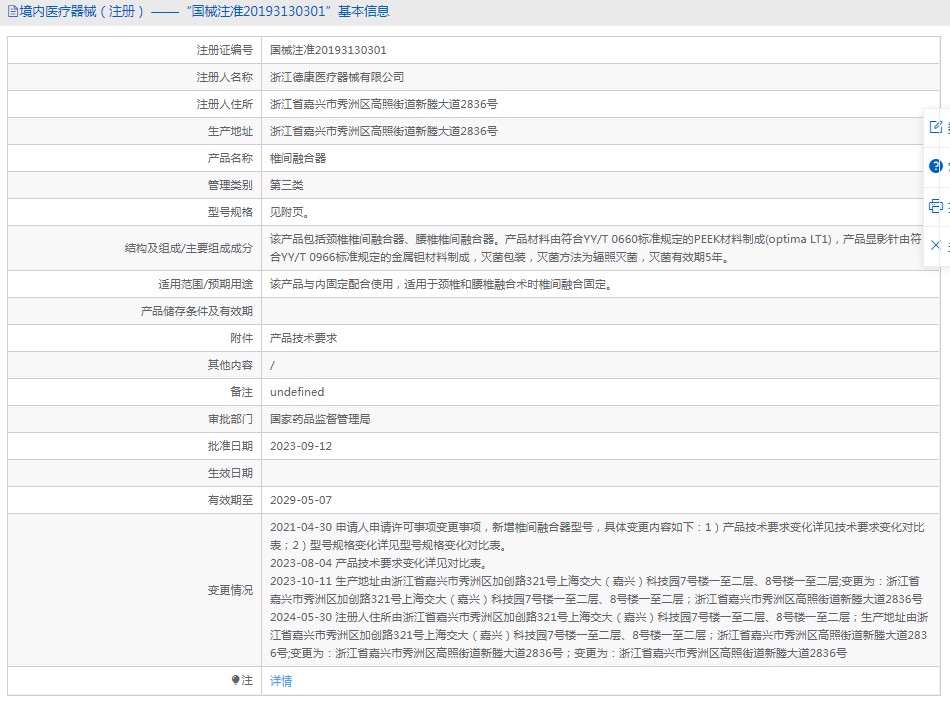
Task: Close the floating side panel with X
Action: [x=936, y=245]
